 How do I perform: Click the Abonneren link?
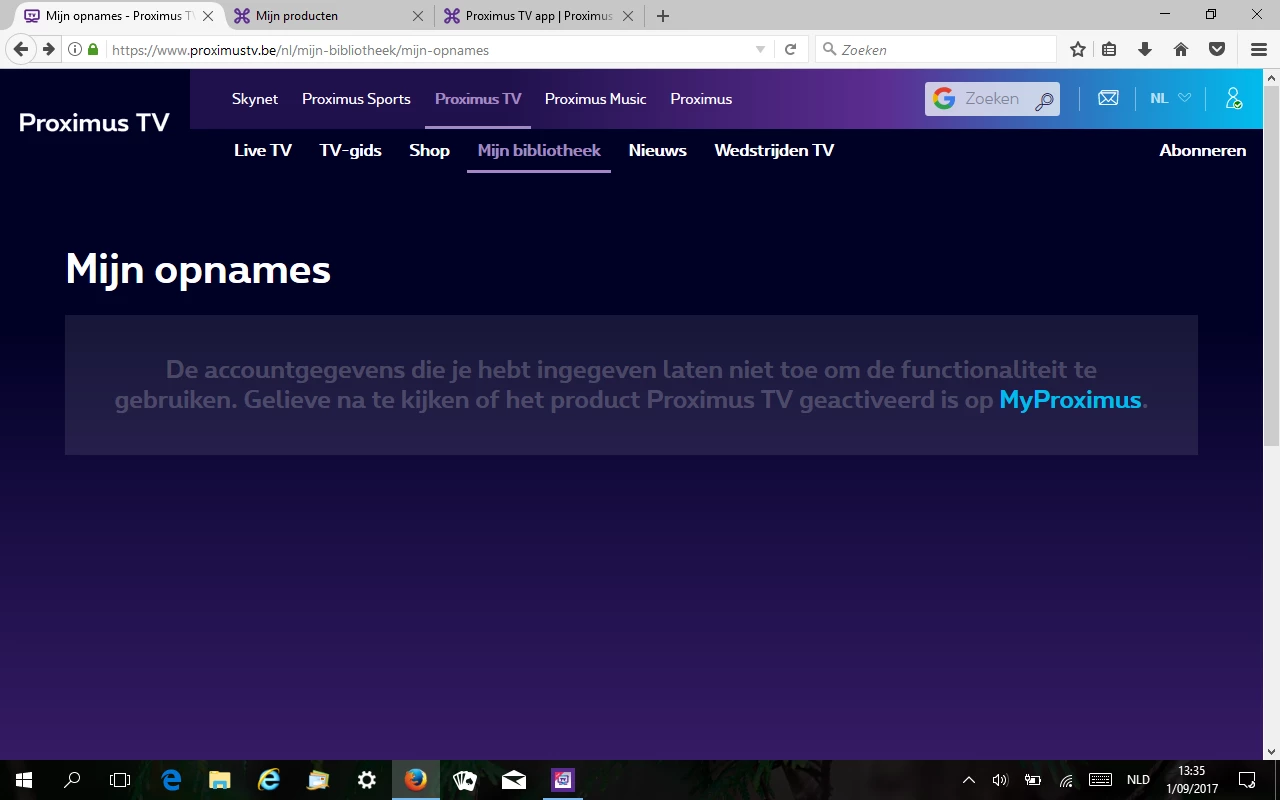pyautogui.click(x=1202, y=150)
